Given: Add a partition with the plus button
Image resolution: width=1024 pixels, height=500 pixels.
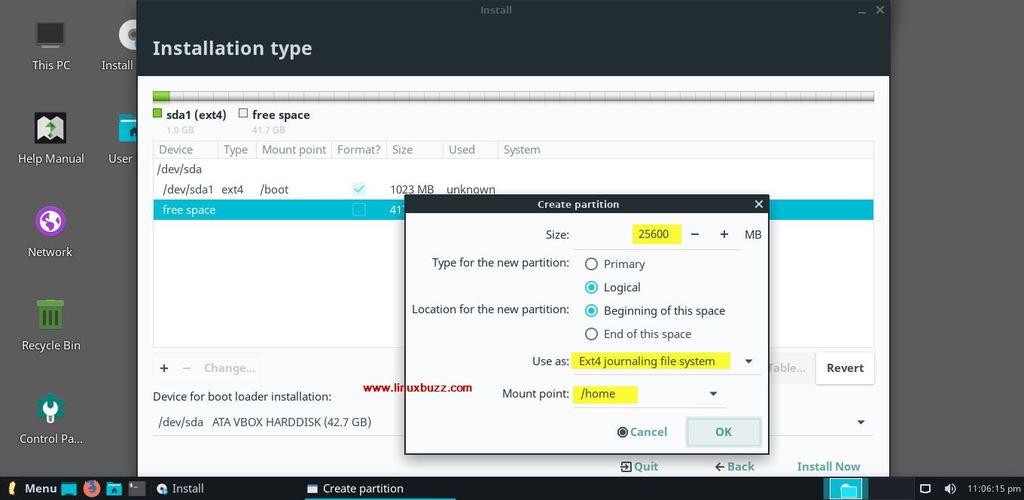Looking at the screenshot, I should [x=164, y=368].
